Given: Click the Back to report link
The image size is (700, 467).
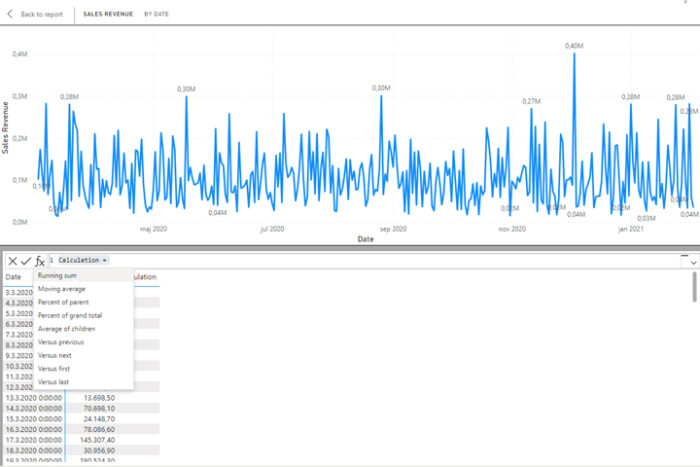Looking at the screenshot, I should (x=42, y=14).
